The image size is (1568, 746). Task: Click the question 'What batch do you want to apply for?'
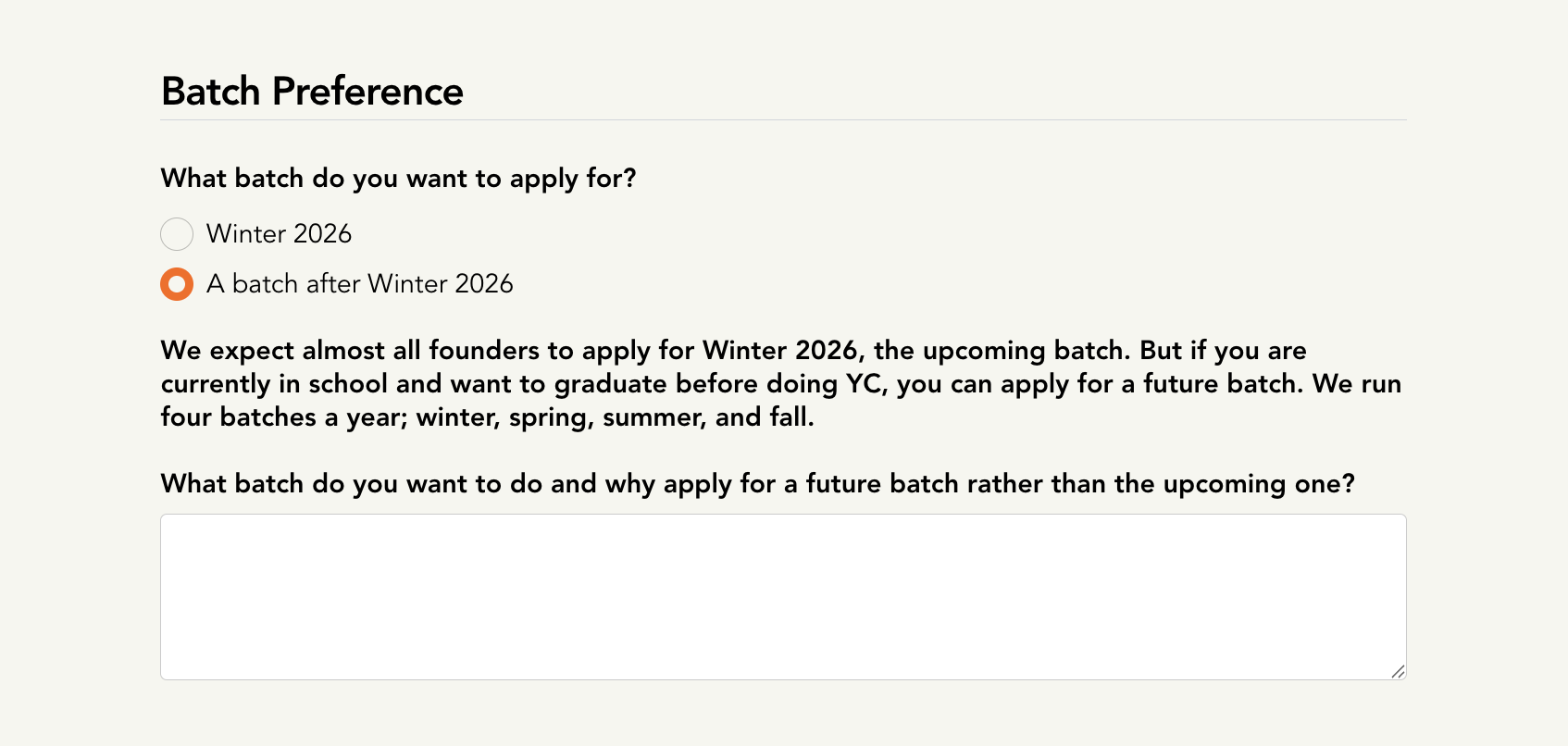pyautogui.click(x=398, y=178)
